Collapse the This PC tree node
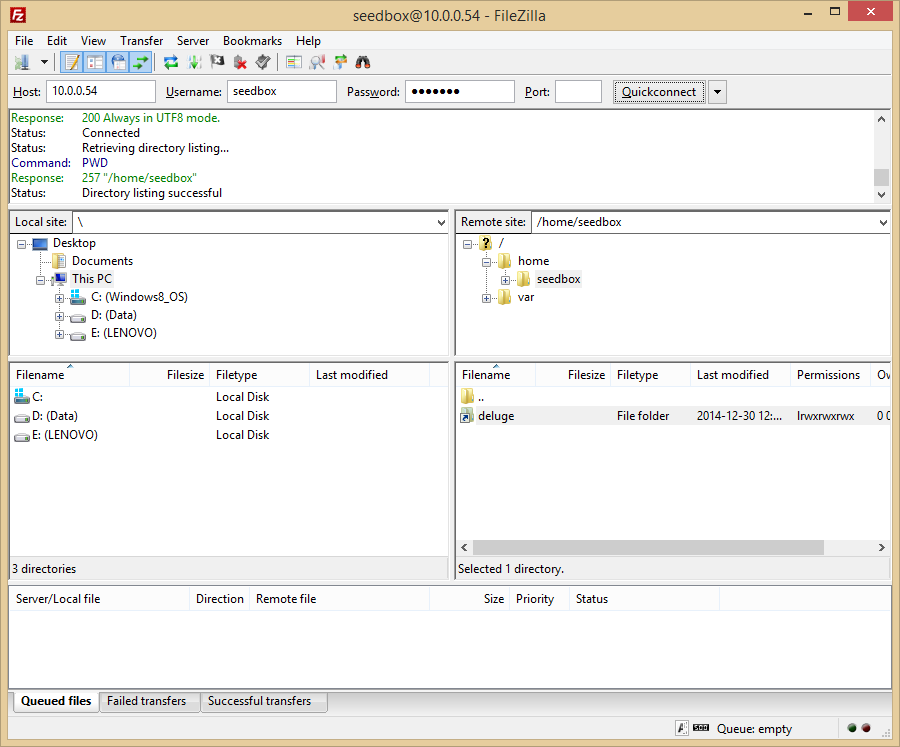The width and height of the screenshot is (900, 747). tap(40, 280)
